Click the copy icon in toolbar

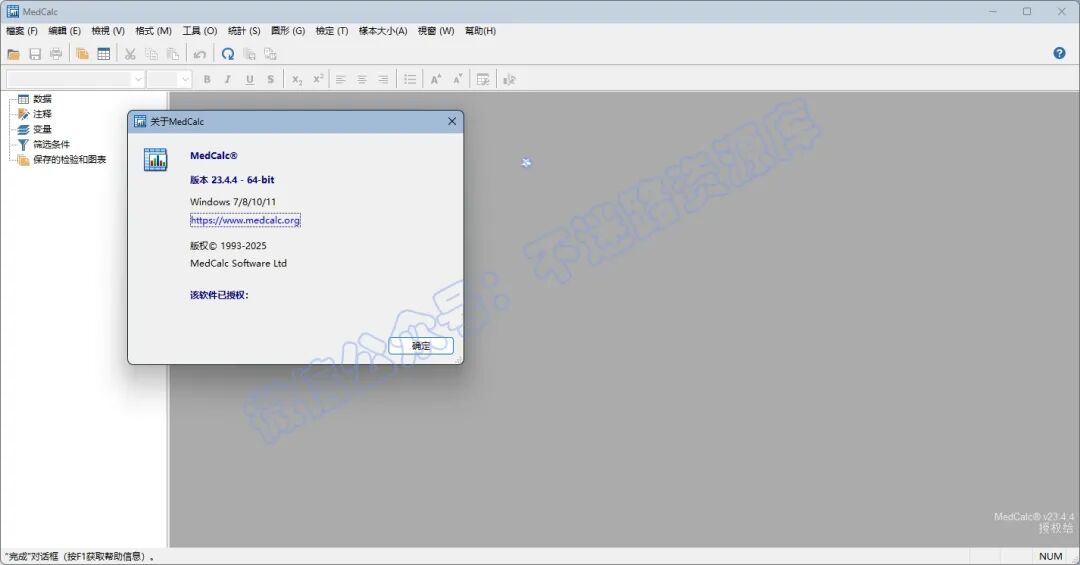(152, 54)
